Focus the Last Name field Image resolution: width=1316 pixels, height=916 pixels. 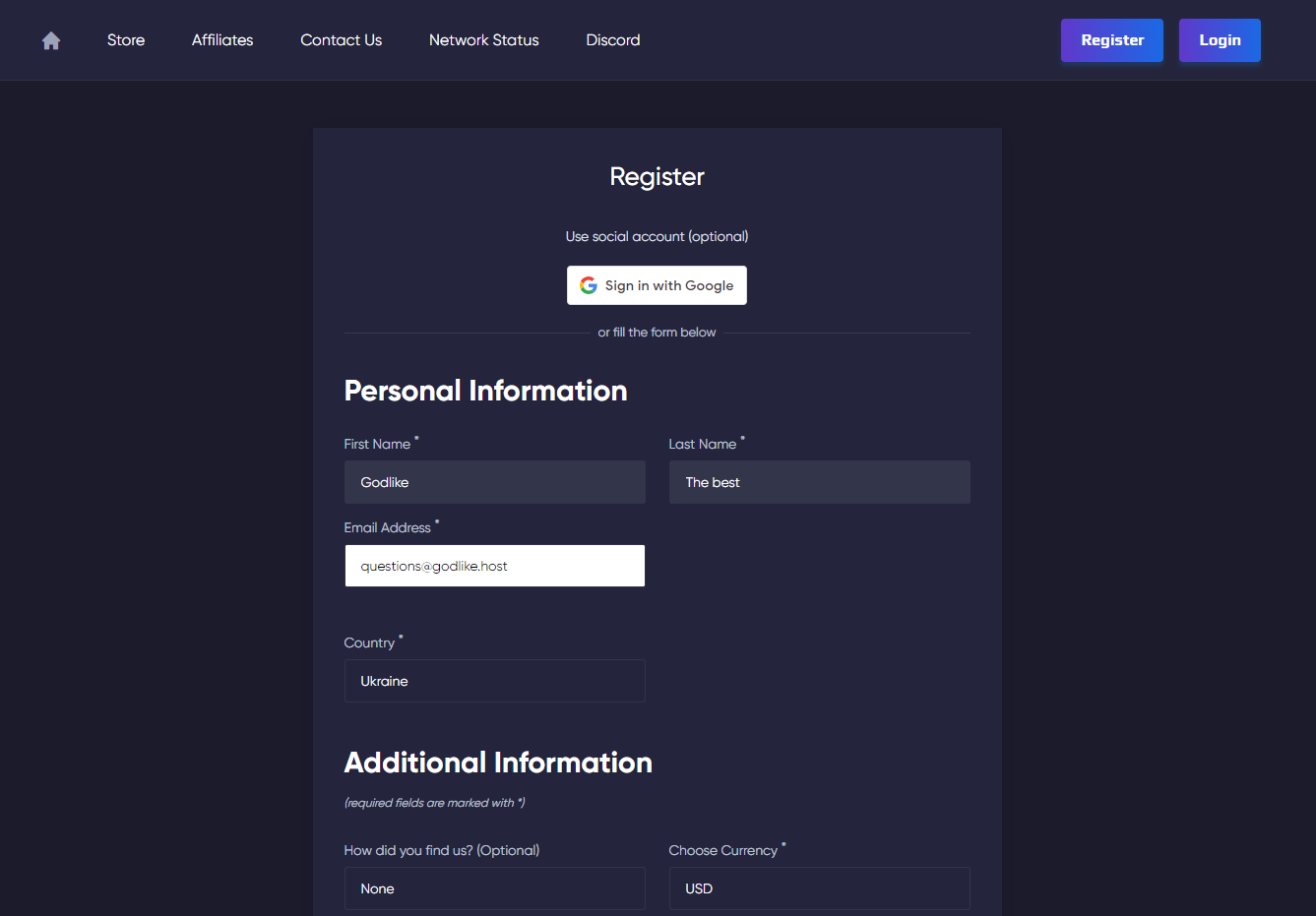820,482
